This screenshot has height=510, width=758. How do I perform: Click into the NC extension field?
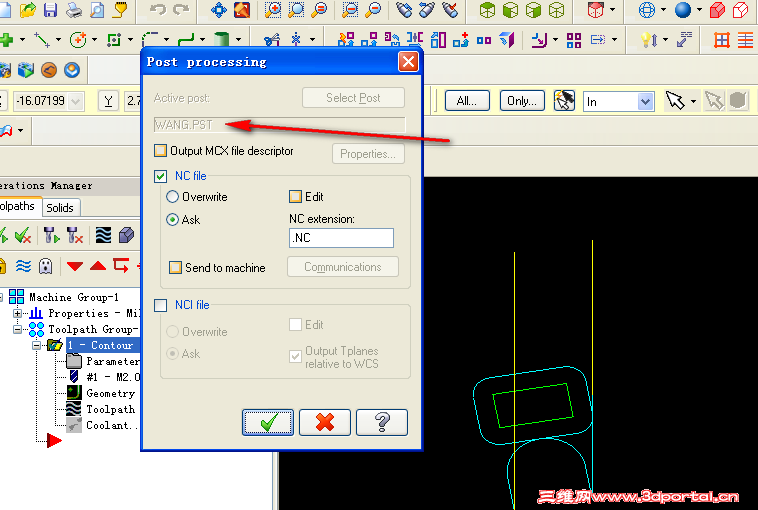pos(341,238)
